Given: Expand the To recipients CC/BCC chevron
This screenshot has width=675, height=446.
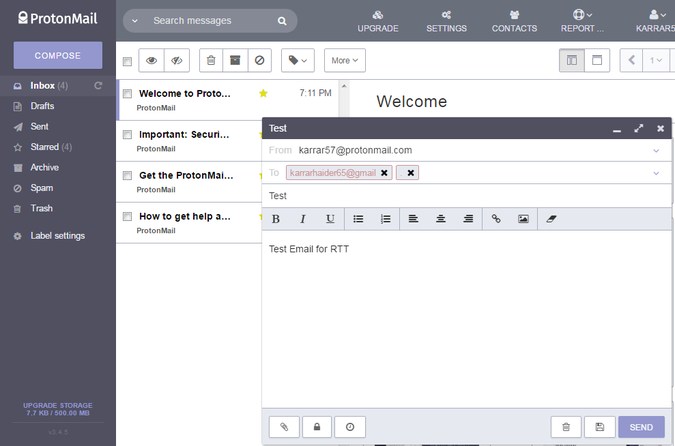Looking at the screenshot, I should pos(656,173).
